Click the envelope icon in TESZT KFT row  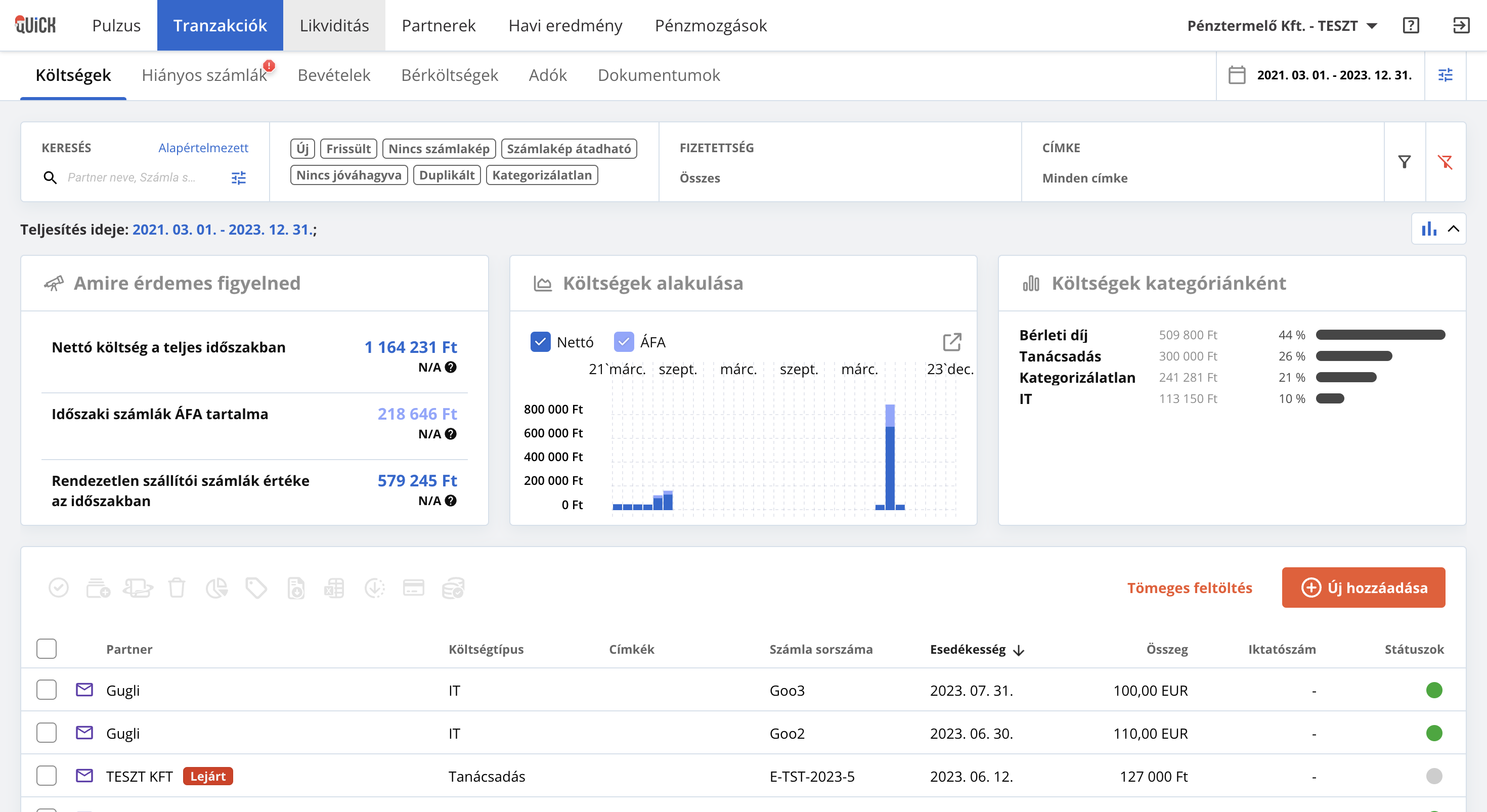click(x=84, y=776)
